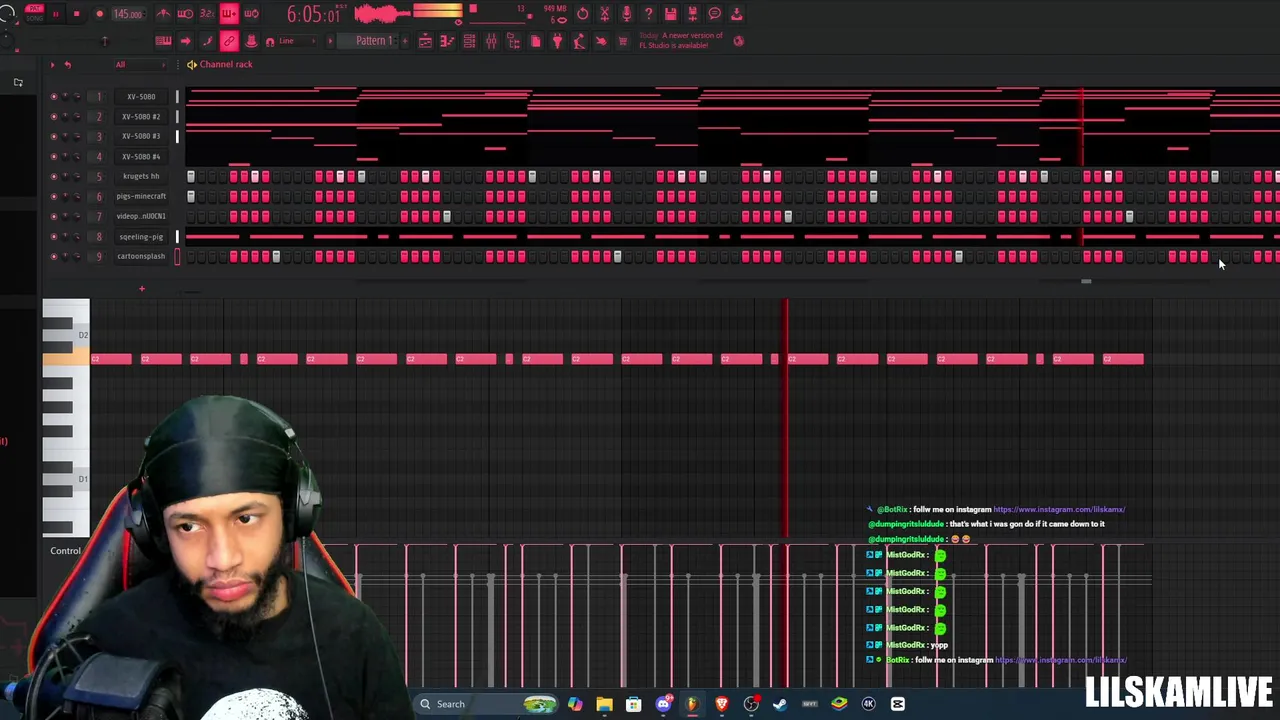Open the Channel rack view icon
Image resolution: width=1280 pixels, height=720 pixels.
[x=469, y=41]
